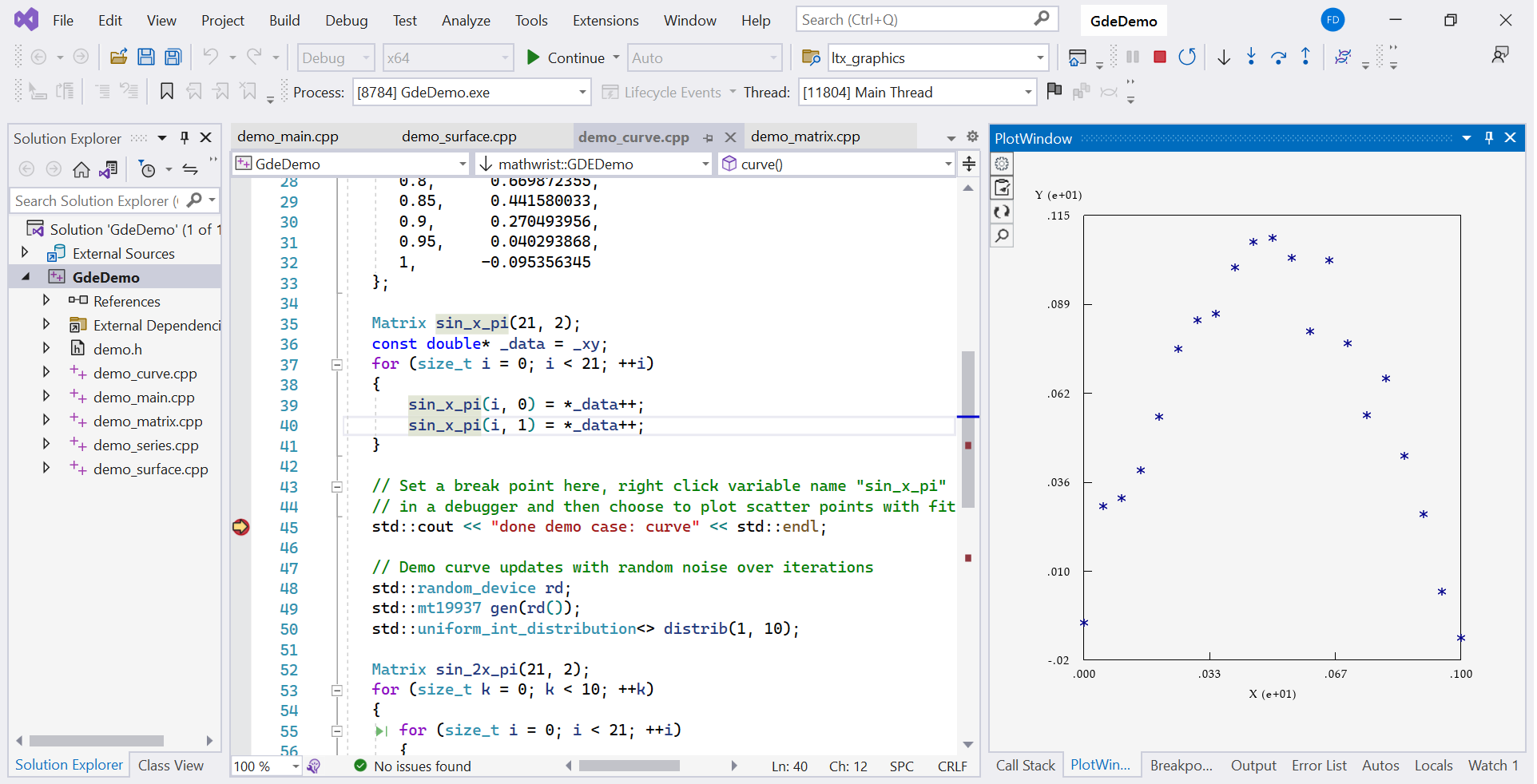
Task: Click the thread flag icon
Action: 1054,91
